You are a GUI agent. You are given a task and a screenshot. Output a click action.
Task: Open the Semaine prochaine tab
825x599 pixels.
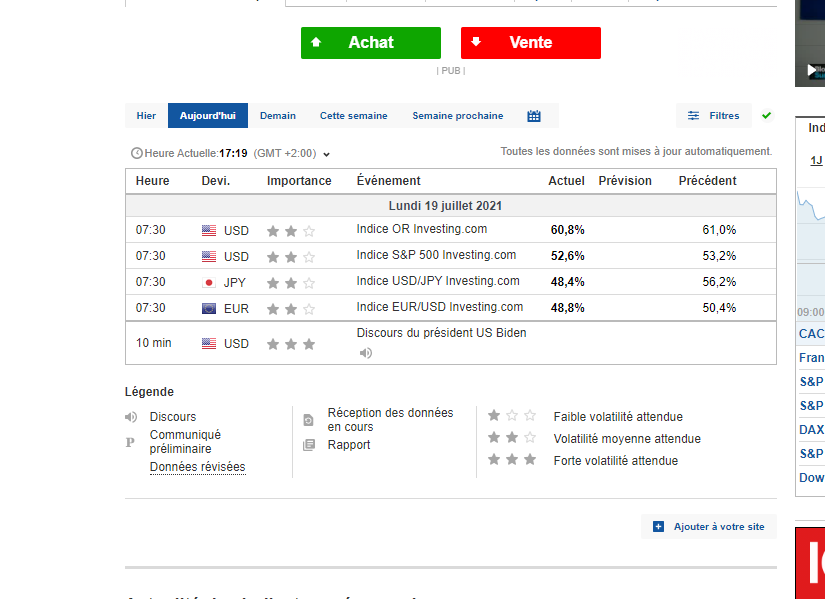coord(458,116)
